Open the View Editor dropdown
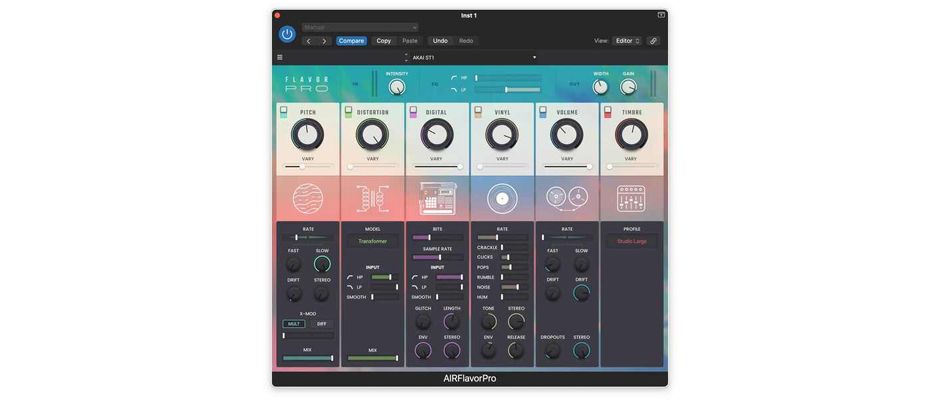Screen dimensions: 940x400 click(627, 41)
